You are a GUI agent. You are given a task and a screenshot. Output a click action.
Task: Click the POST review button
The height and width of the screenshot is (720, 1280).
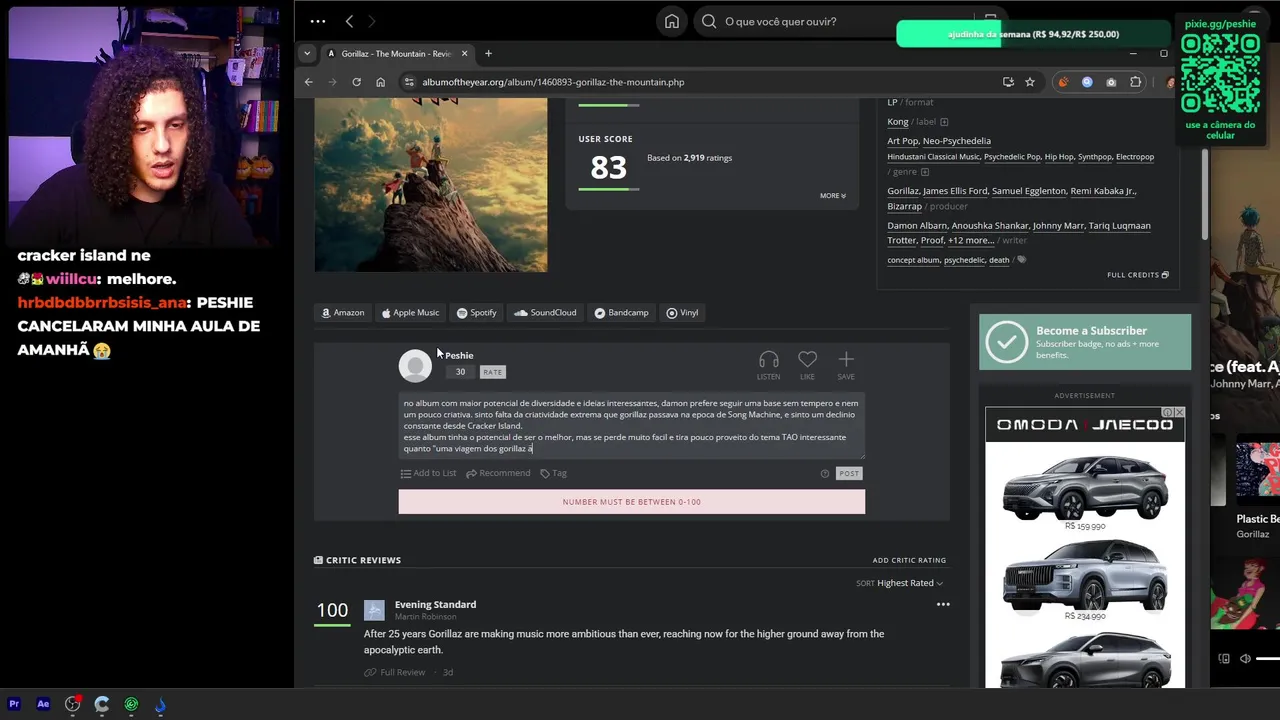(x=849, y=473)
